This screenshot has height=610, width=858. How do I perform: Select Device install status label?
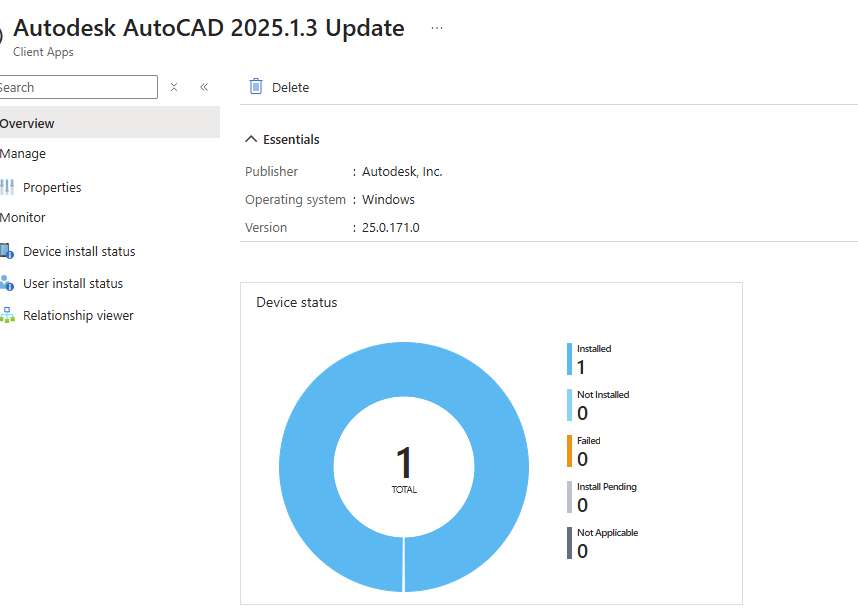point(79,251)
